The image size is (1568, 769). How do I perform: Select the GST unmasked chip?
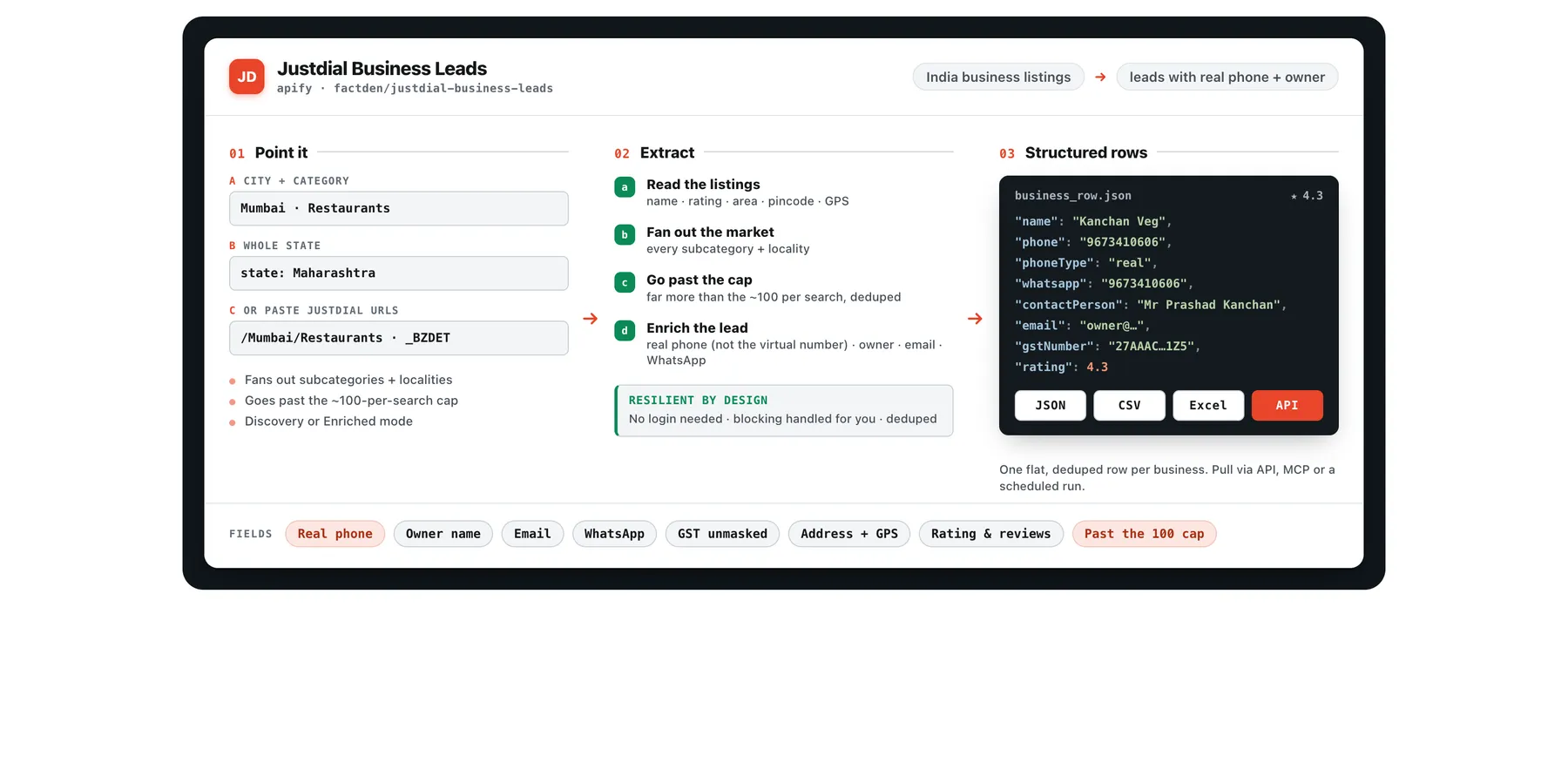click(723, 534)
